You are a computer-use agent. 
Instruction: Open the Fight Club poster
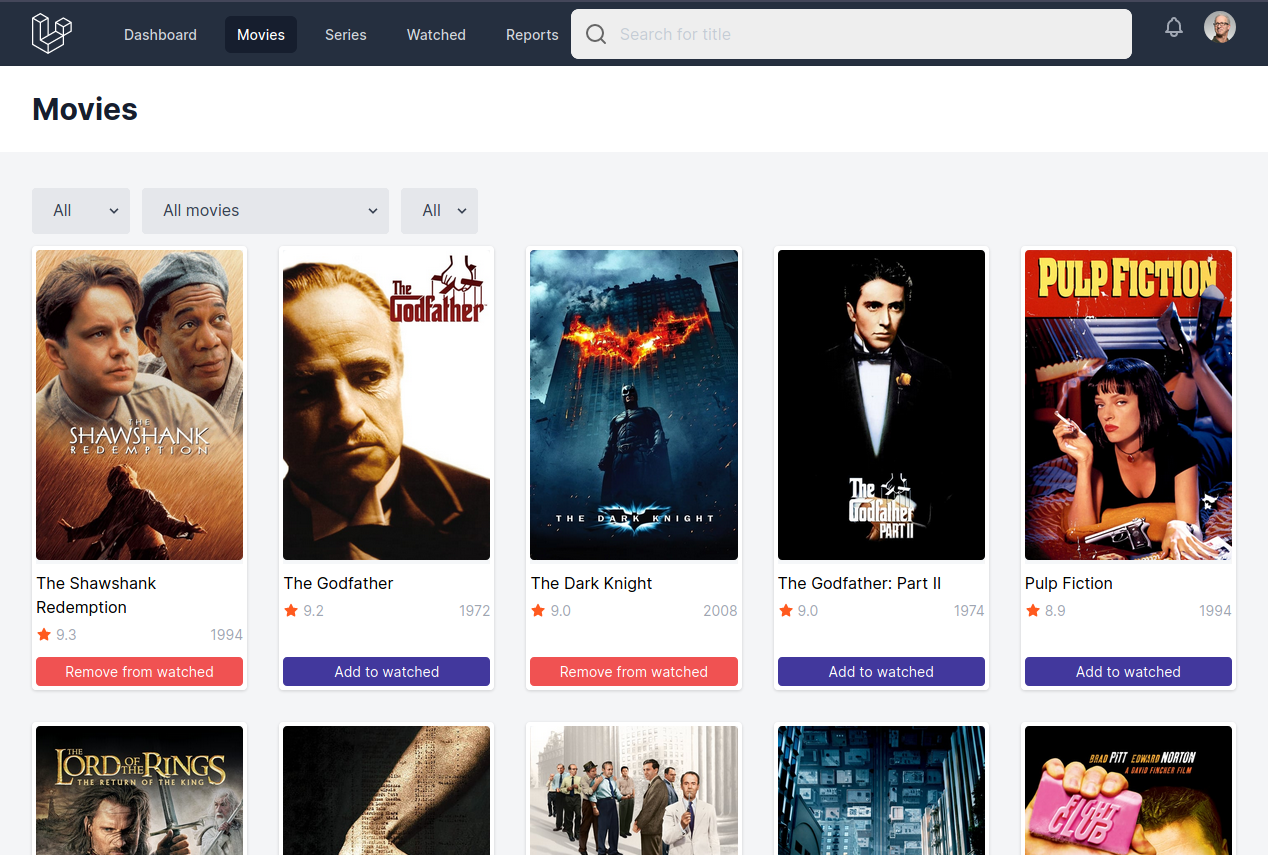pyautogui.click(x=1128, y=790)
